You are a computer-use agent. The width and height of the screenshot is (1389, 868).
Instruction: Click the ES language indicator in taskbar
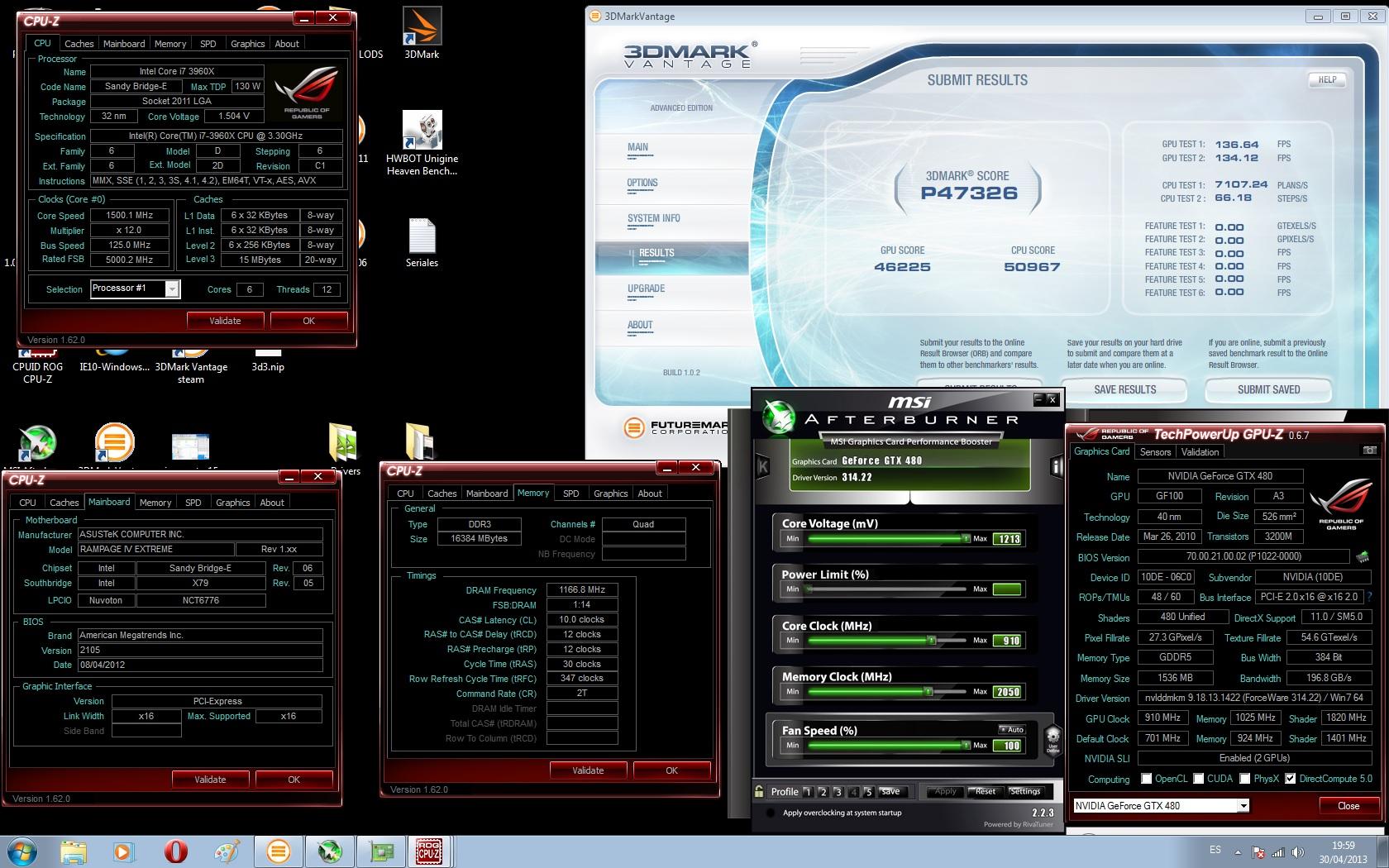click(x=1215, y=850)
